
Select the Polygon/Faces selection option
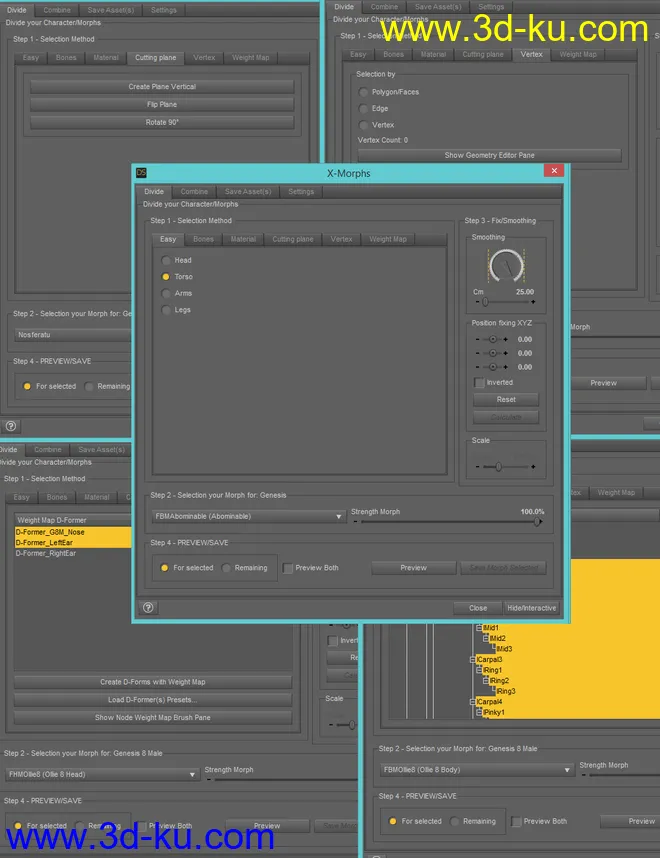tap(363, 92)
